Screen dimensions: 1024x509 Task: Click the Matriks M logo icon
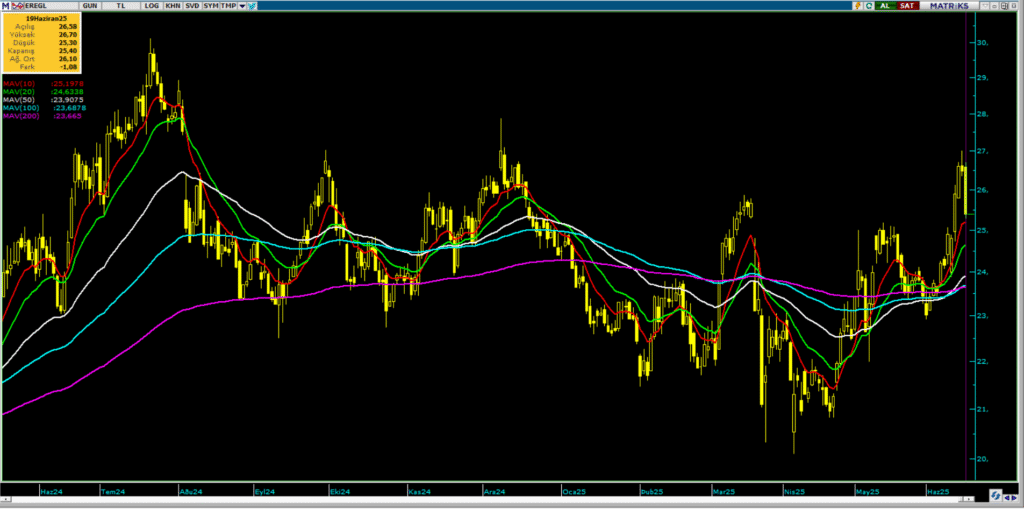pyautogui.click(x=5, y=6)
